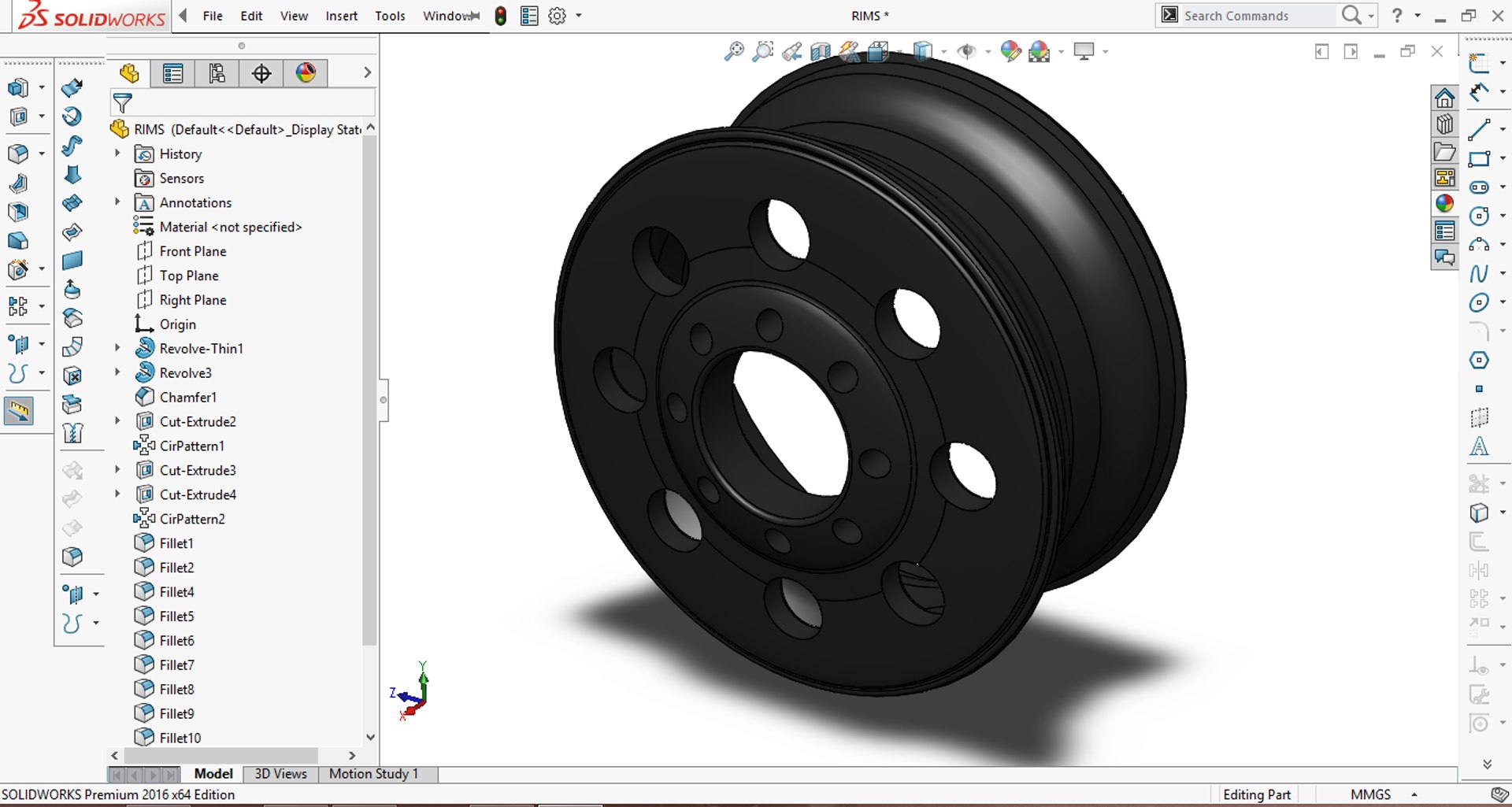Screen dimensions: 1512x807
Task: Open the DimXpertManager tab
Action: point(261,73)
